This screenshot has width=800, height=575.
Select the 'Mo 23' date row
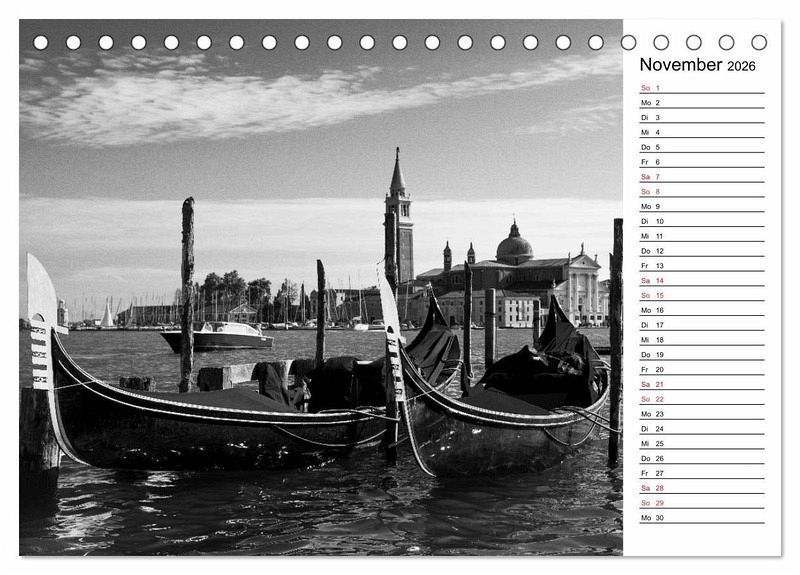(x=702, y=413)
